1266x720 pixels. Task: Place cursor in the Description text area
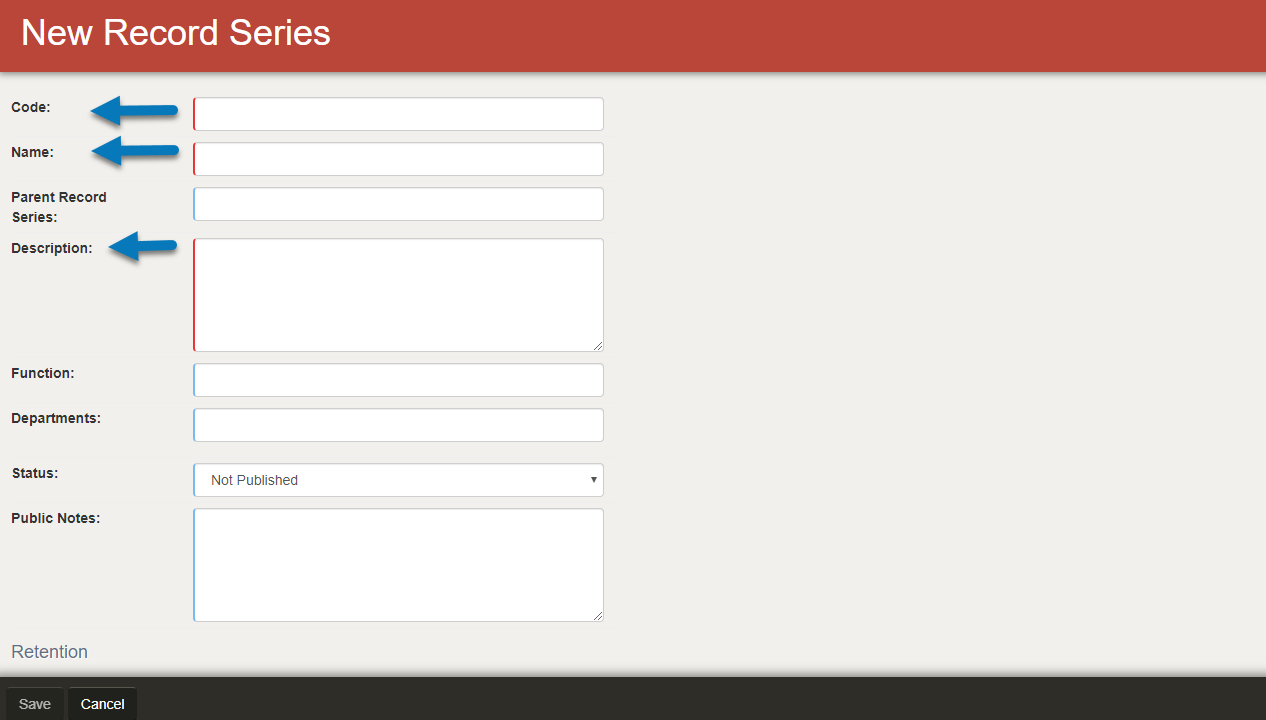398,295
